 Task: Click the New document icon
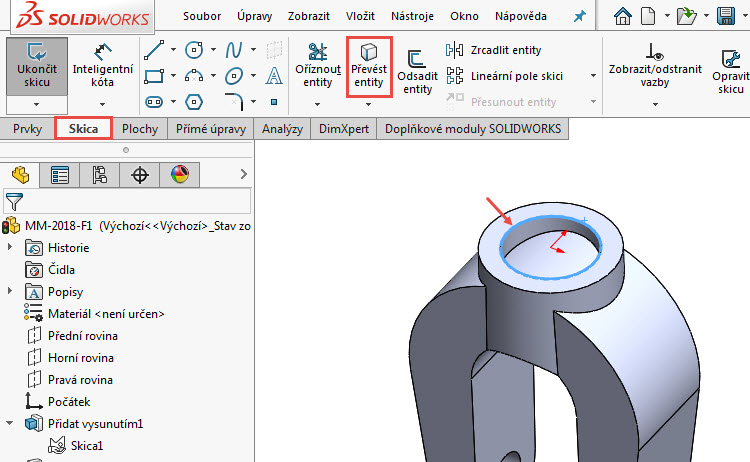[x=648, y=16]
